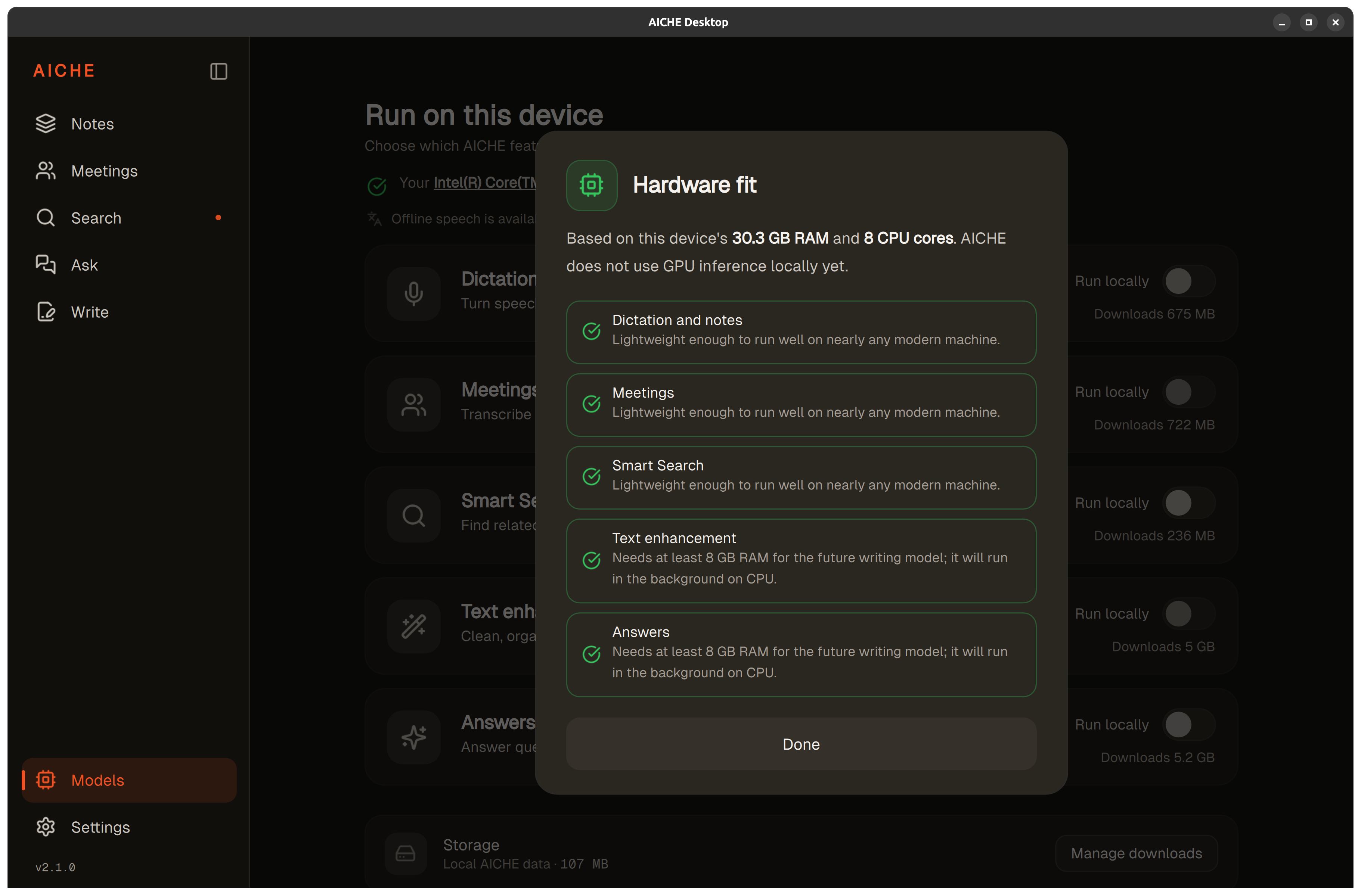Minimize the AICHE Desktop window
Image resolution: width=1361 pixels, height=896 pixels.
click(x=1281, y=22)
